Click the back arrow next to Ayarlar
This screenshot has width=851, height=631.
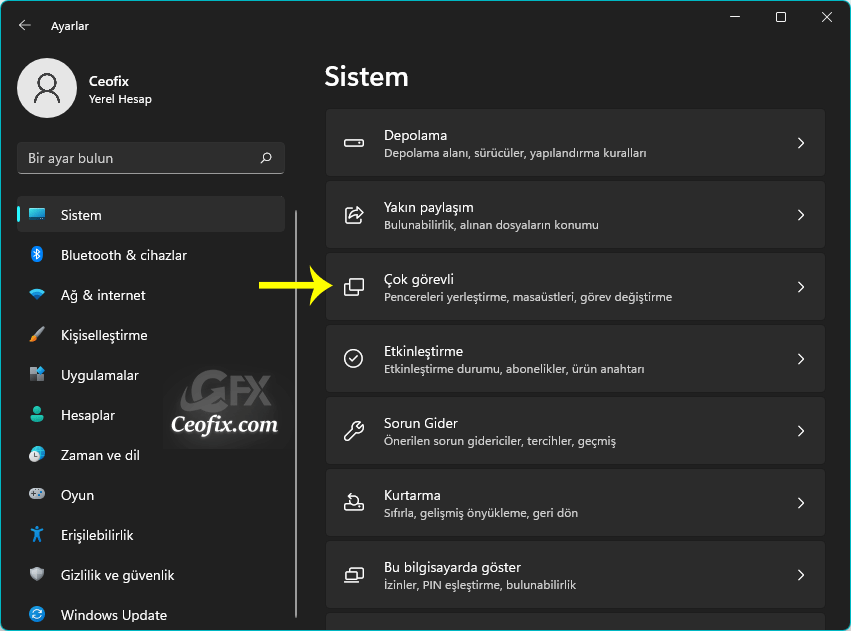coord(24,26)
